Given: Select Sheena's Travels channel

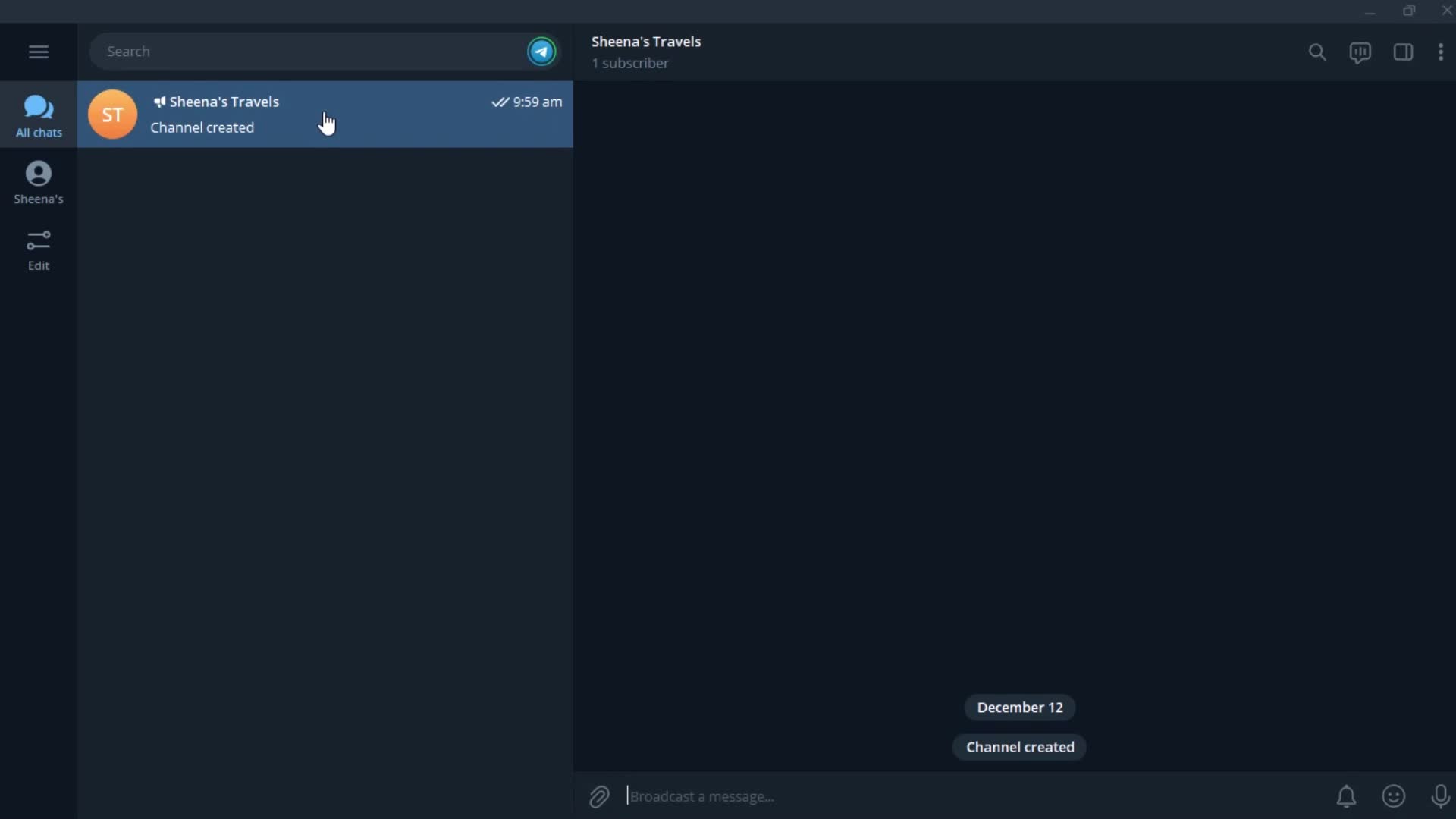Looking at the screenshot, I should click(x=325, y=113).
